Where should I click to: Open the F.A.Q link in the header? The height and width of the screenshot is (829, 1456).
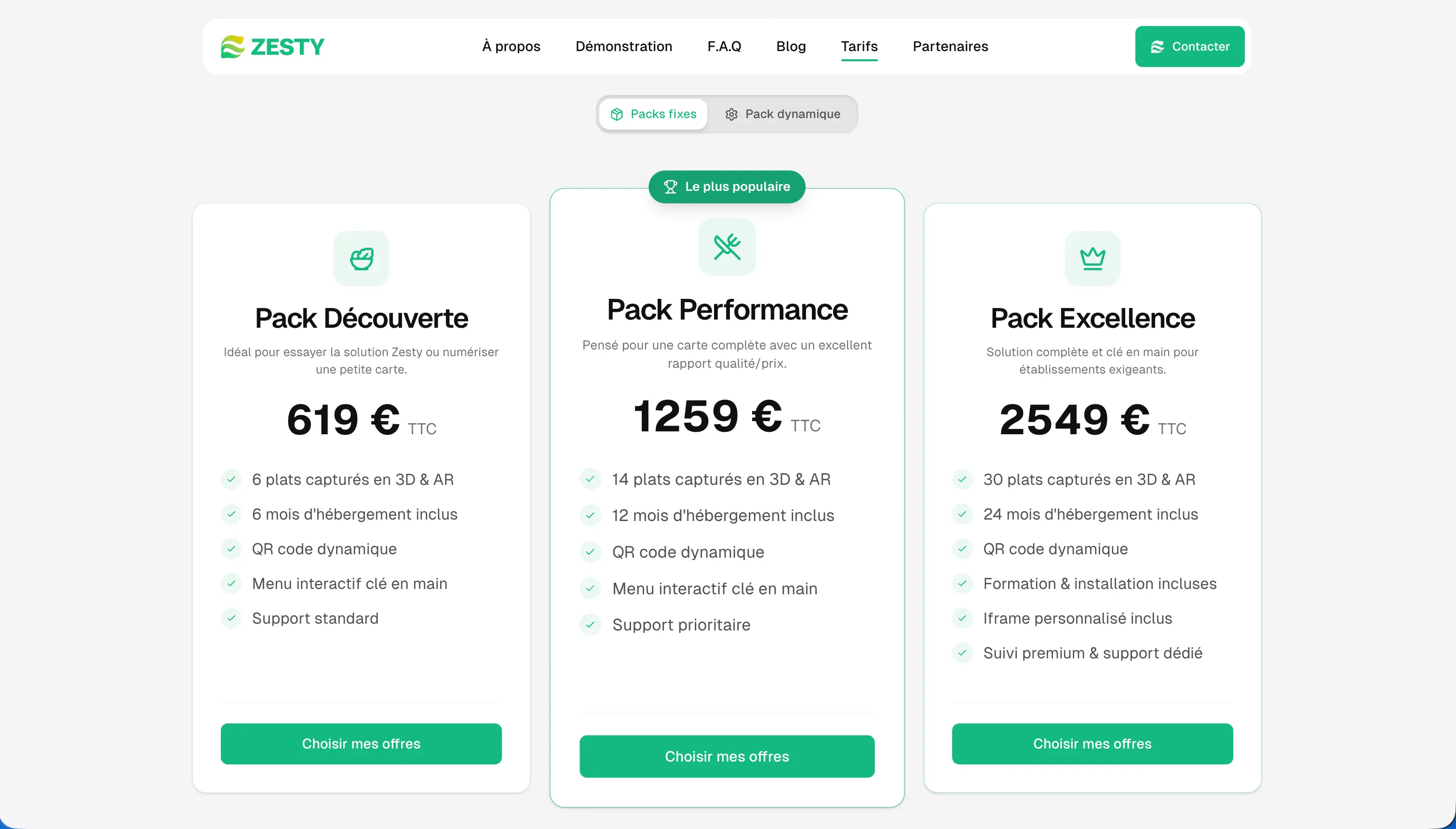coord(724,47)
